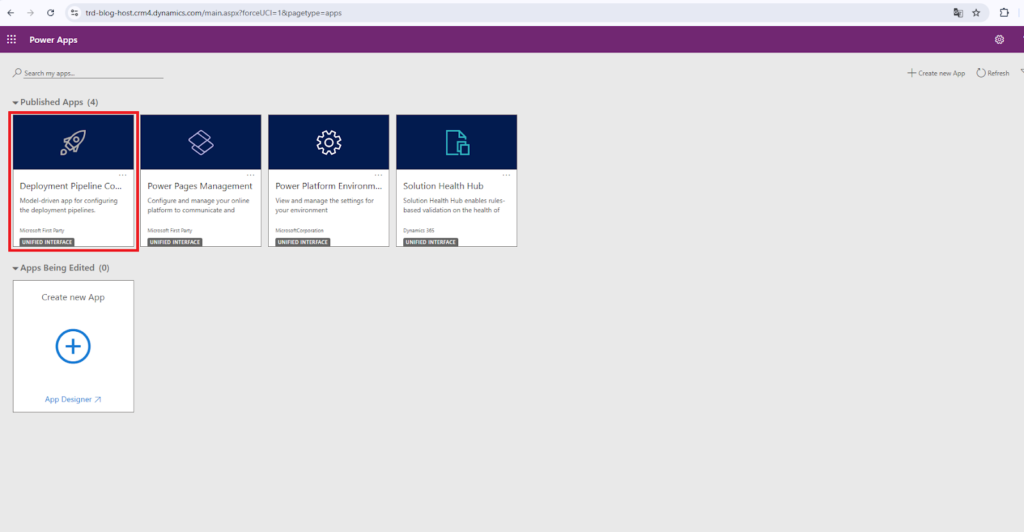
Task: Collapse the Apps Being Edited section
Action: pyautogui.click(x=15, y=268)
